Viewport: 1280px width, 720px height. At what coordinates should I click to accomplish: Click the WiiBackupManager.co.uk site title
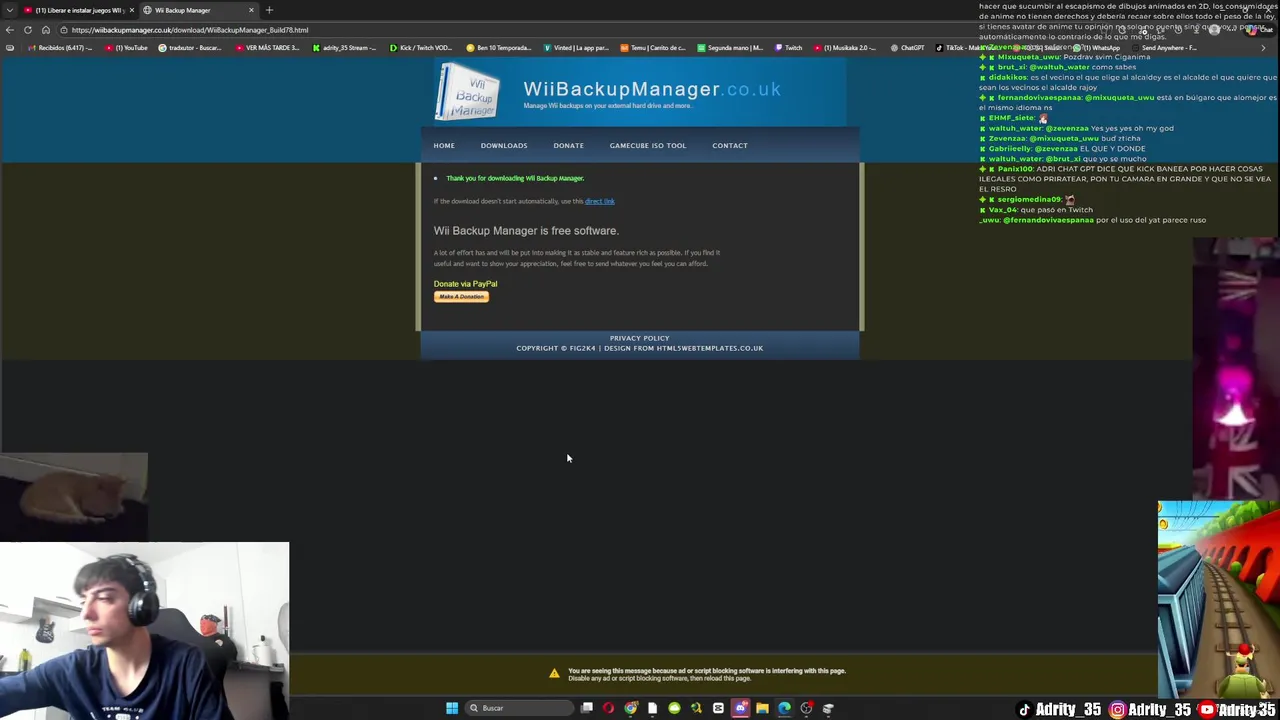652,89
